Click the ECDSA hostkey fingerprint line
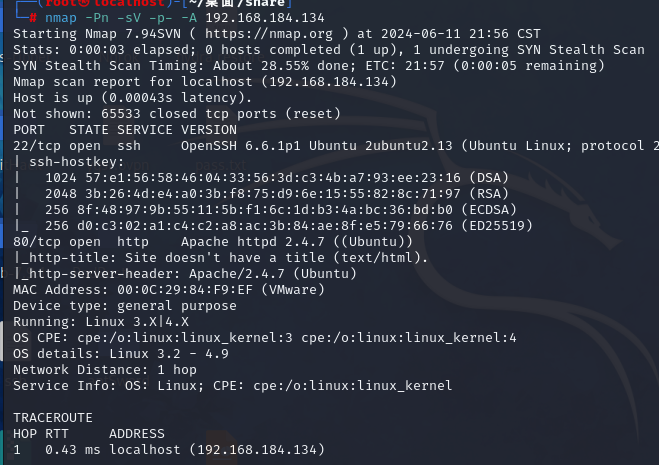659x465 pixels. point(281,210)
